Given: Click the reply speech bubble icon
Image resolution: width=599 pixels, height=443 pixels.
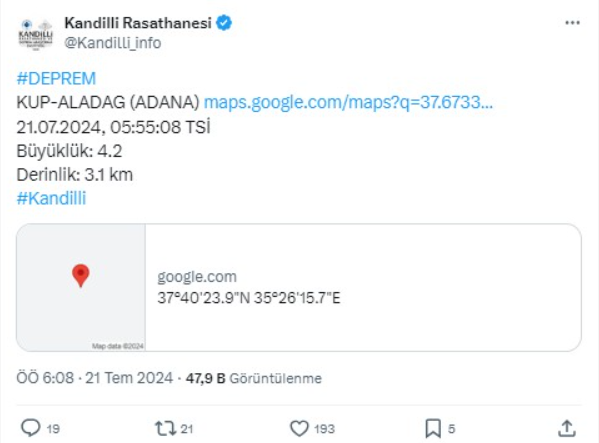Looking at the screenshot, I should [x=31, y=428].
